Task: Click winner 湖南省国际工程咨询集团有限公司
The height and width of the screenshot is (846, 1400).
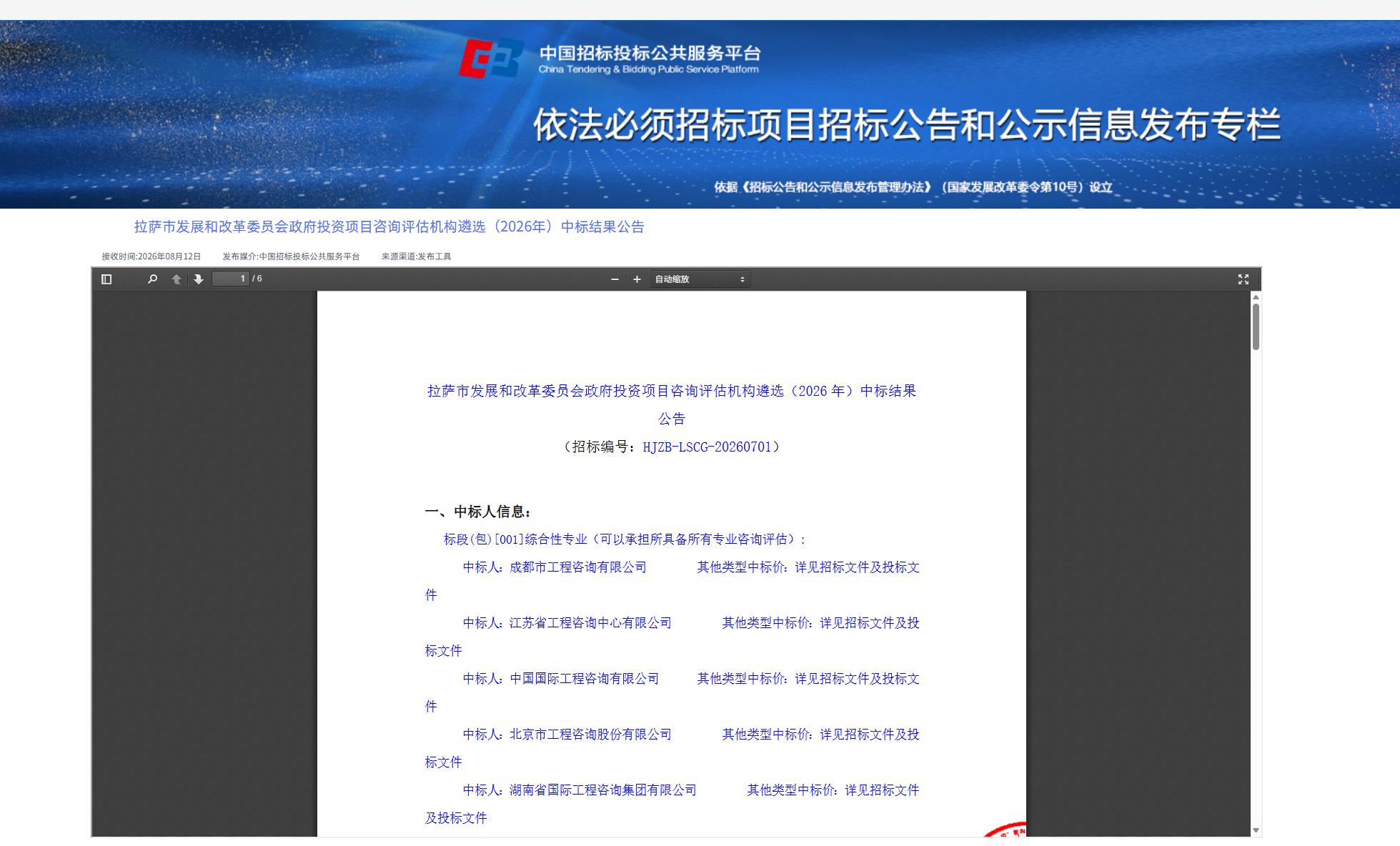Action: tap(602, 790)
